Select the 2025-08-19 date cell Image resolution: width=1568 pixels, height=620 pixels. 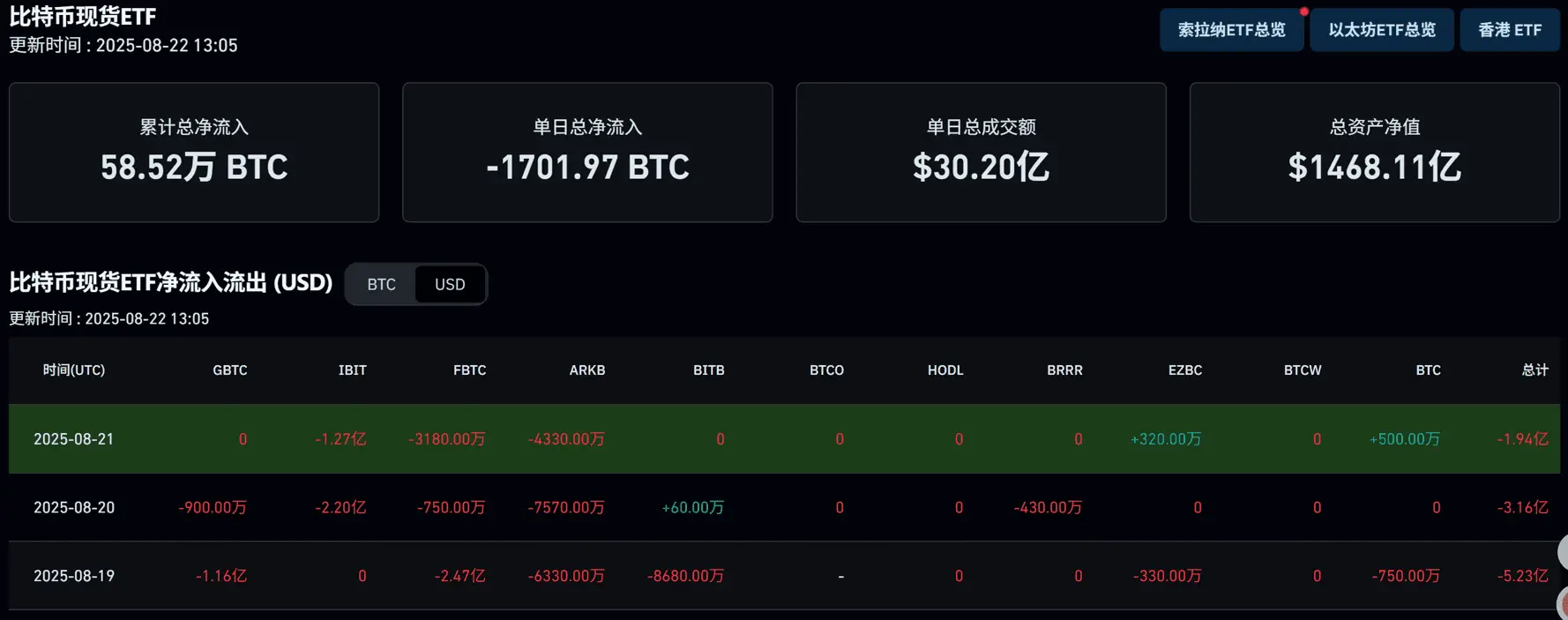(74, 576)
